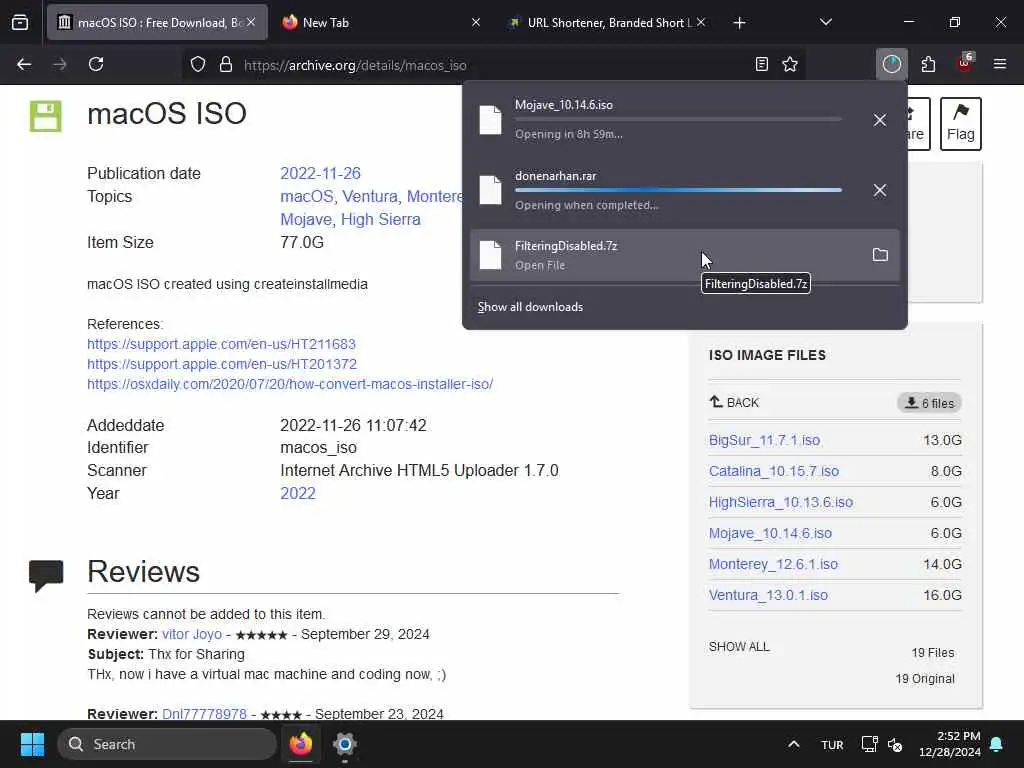
Task: Cancel the Mojave_10.14.6.iso download
Action: click(880, 120)
